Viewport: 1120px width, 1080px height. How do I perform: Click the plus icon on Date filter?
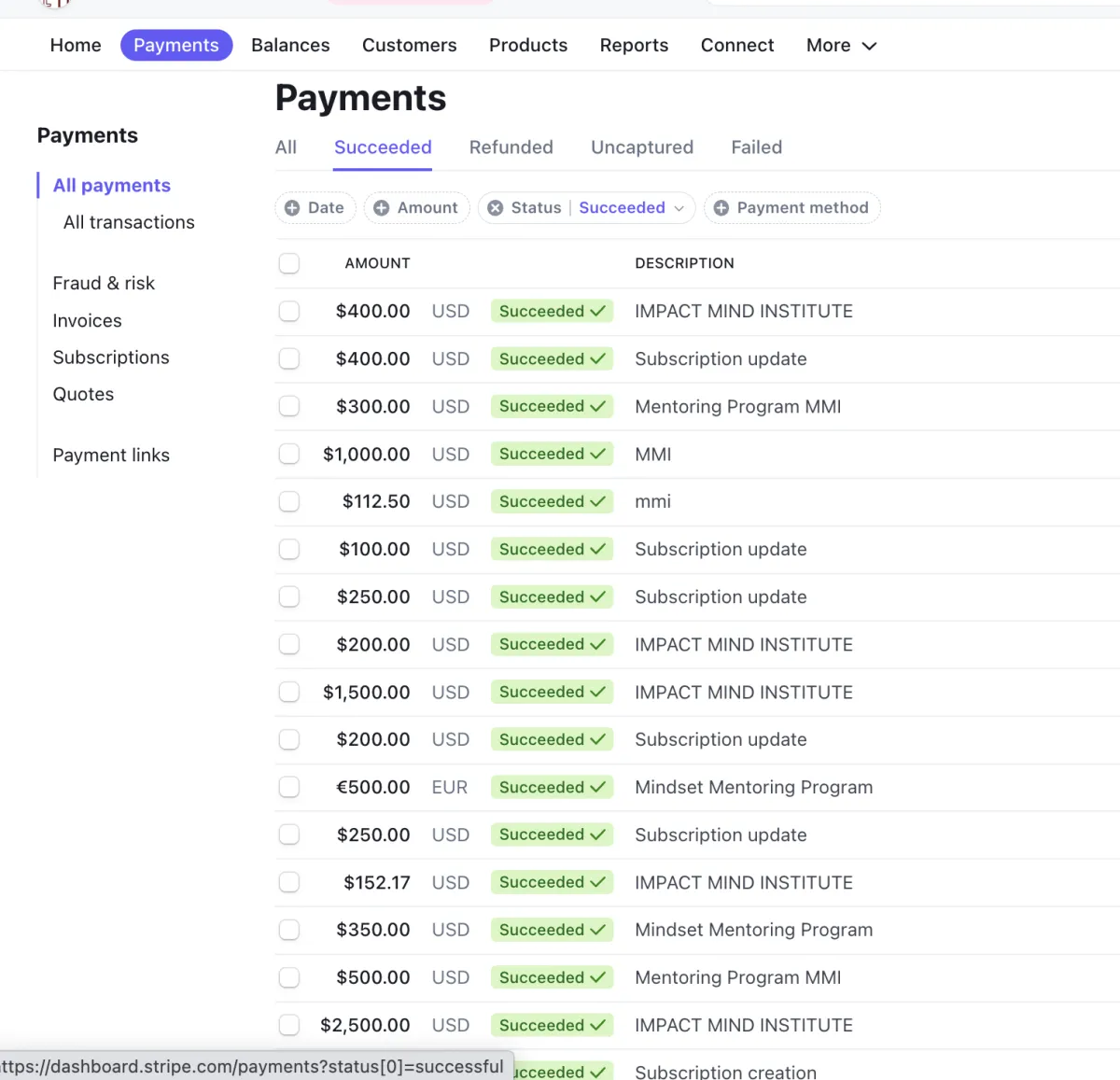pyautogui.click(x=292, y=208)
